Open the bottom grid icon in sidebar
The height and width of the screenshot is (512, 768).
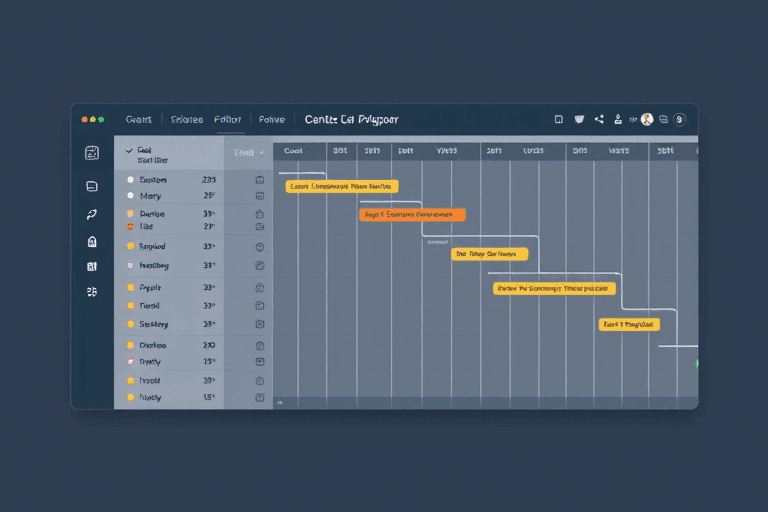[x=92, y=292]
